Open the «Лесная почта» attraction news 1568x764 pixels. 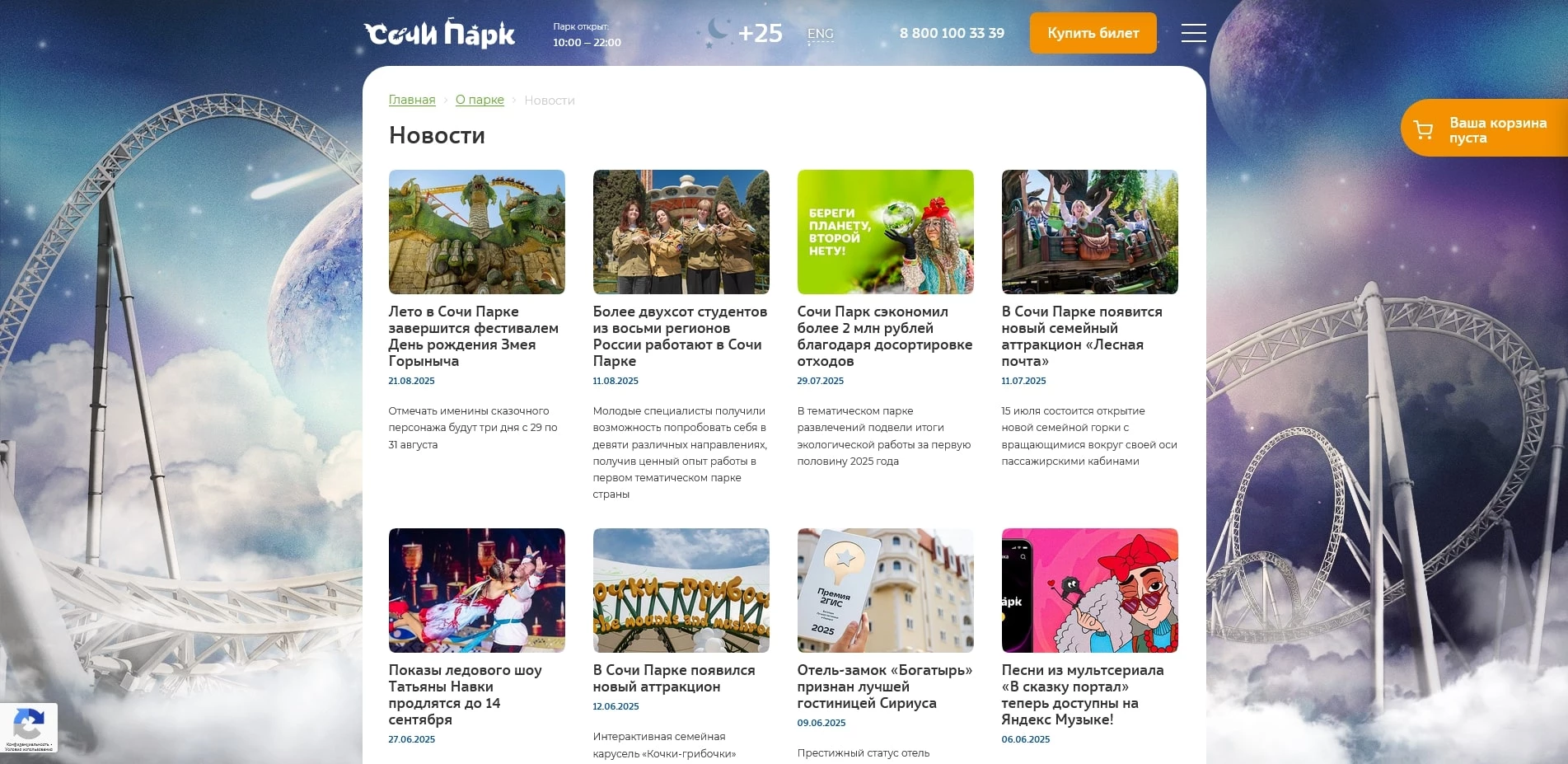tap(1082, 336)
